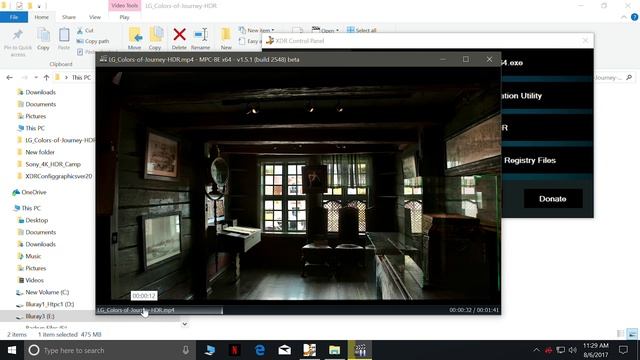Click the search icon in Explorer search box

pos(629,77)
